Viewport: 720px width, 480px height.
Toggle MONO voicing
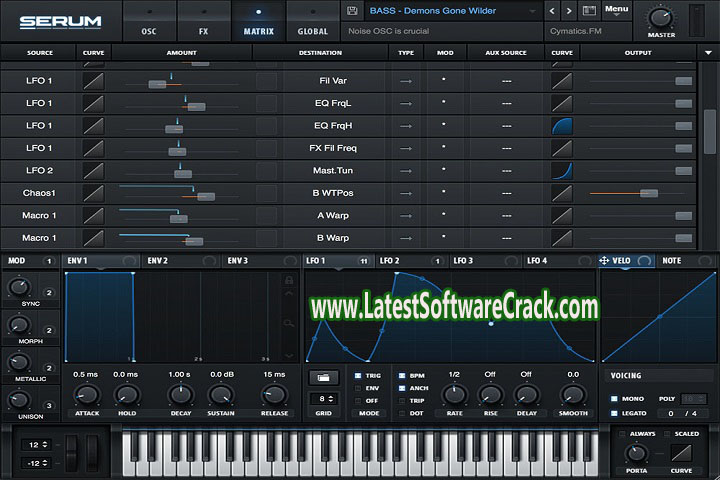[614, 399]
